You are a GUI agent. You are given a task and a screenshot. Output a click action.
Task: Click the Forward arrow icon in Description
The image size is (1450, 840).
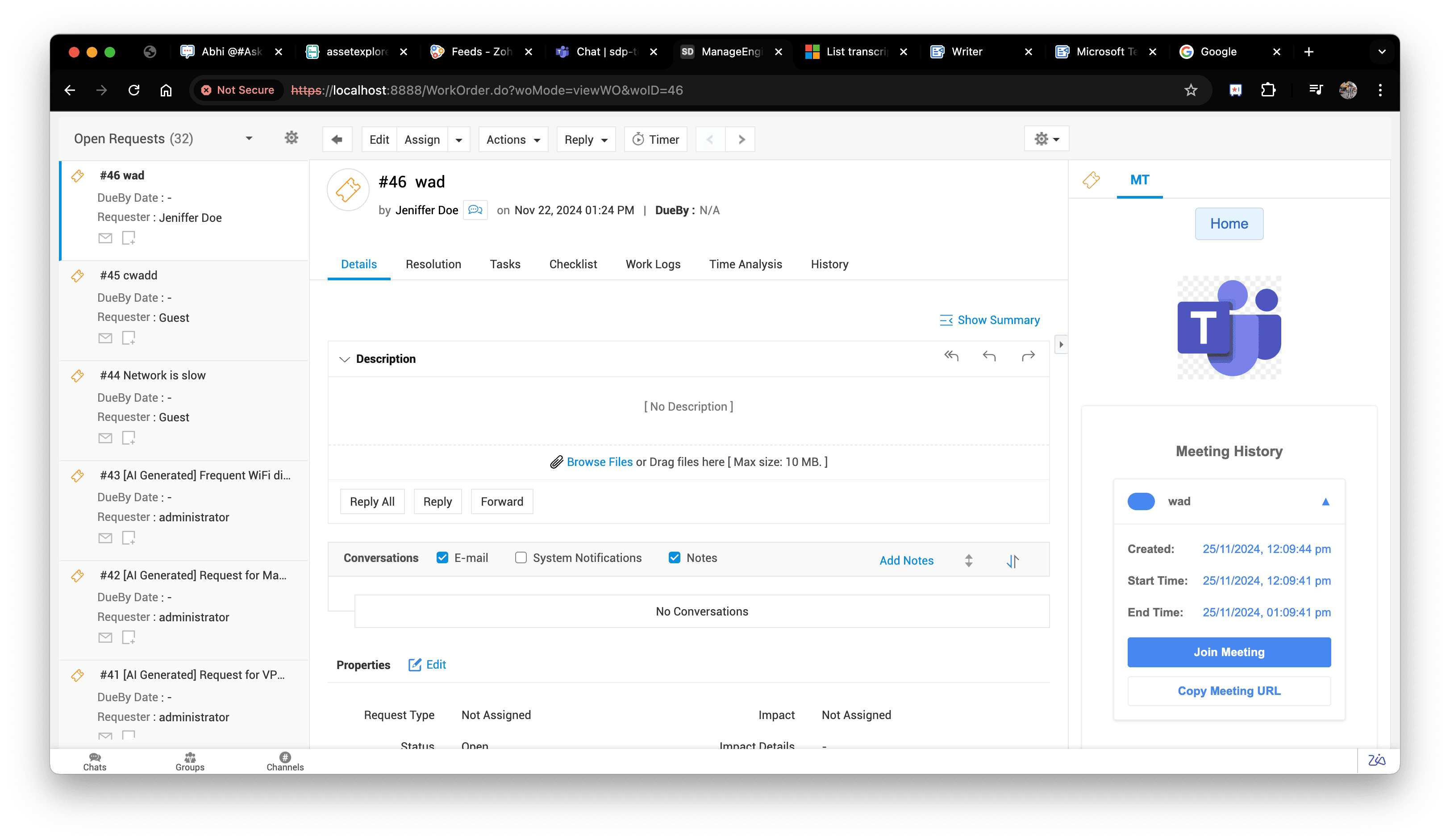[x=1028, y=356]
